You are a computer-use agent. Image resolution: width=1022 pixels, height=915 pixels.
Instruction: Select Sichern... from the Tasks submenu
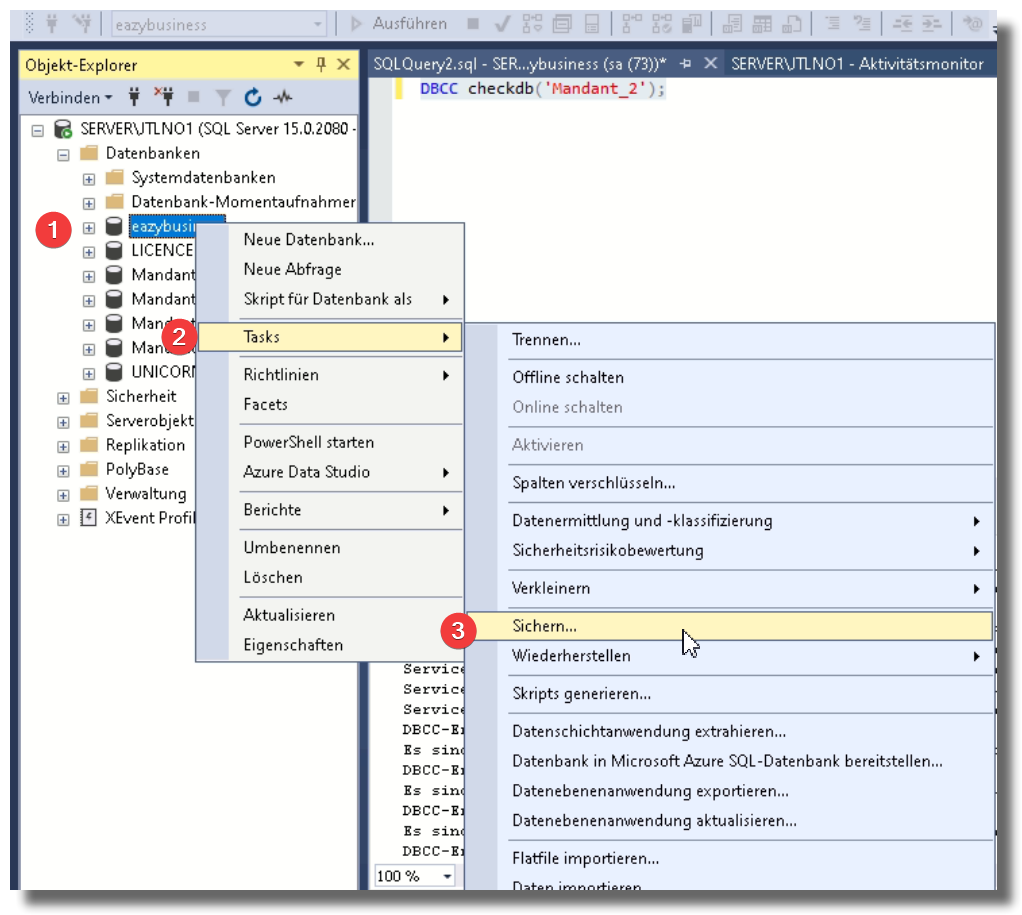(545, 626)
